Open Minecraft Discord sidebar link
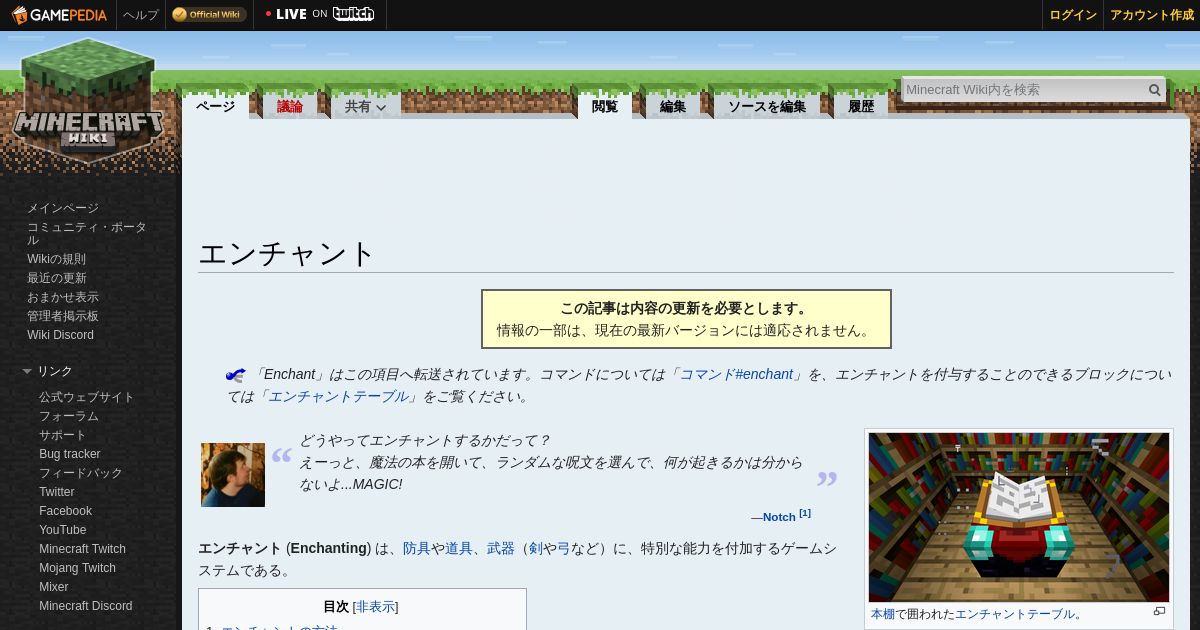This screenshot has width=1200, height=630. [x=86, y=606]
